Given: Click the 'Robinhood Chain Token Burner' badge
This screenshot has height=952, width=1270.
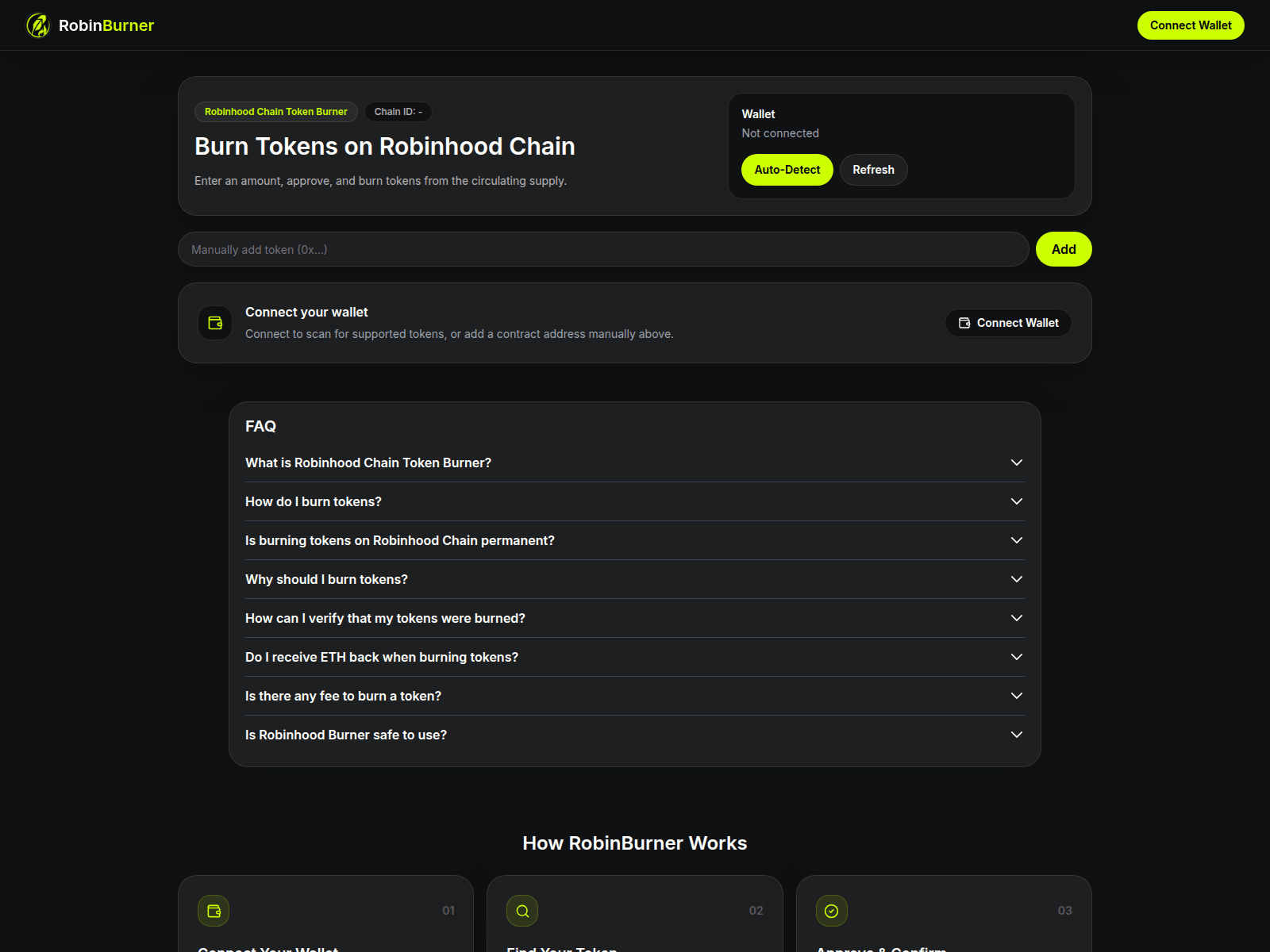Looking at the screenshot, I should click(x=276, y=112).
